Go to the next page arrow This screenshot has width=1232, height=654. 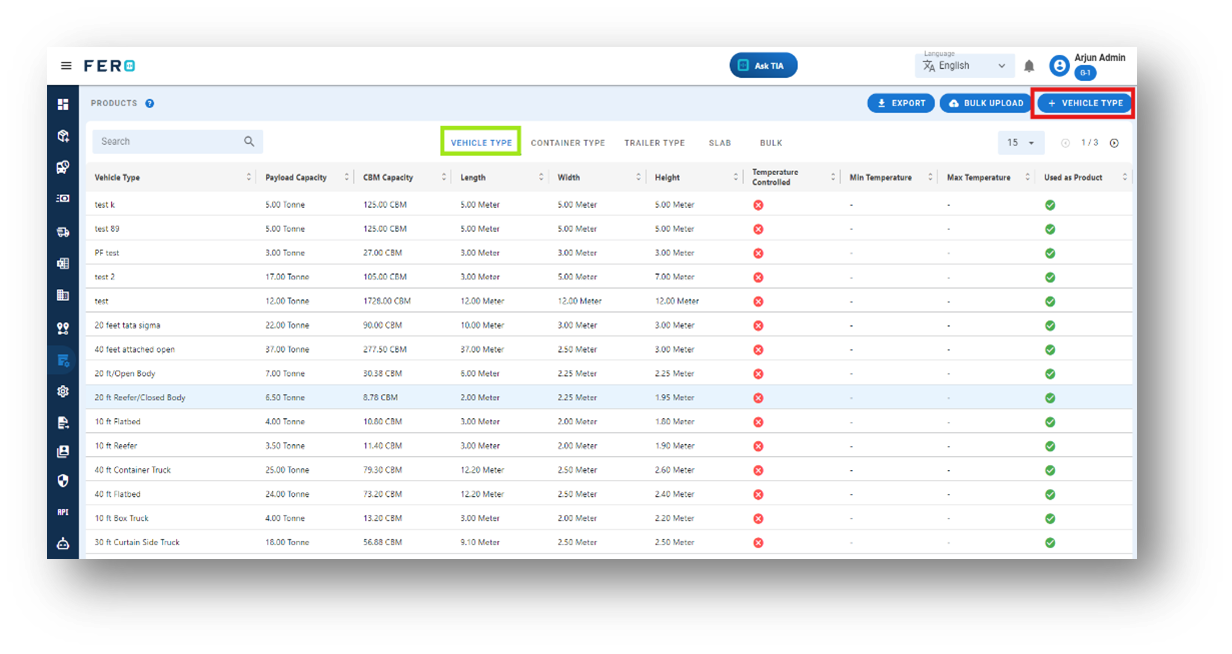(1114, 143)
